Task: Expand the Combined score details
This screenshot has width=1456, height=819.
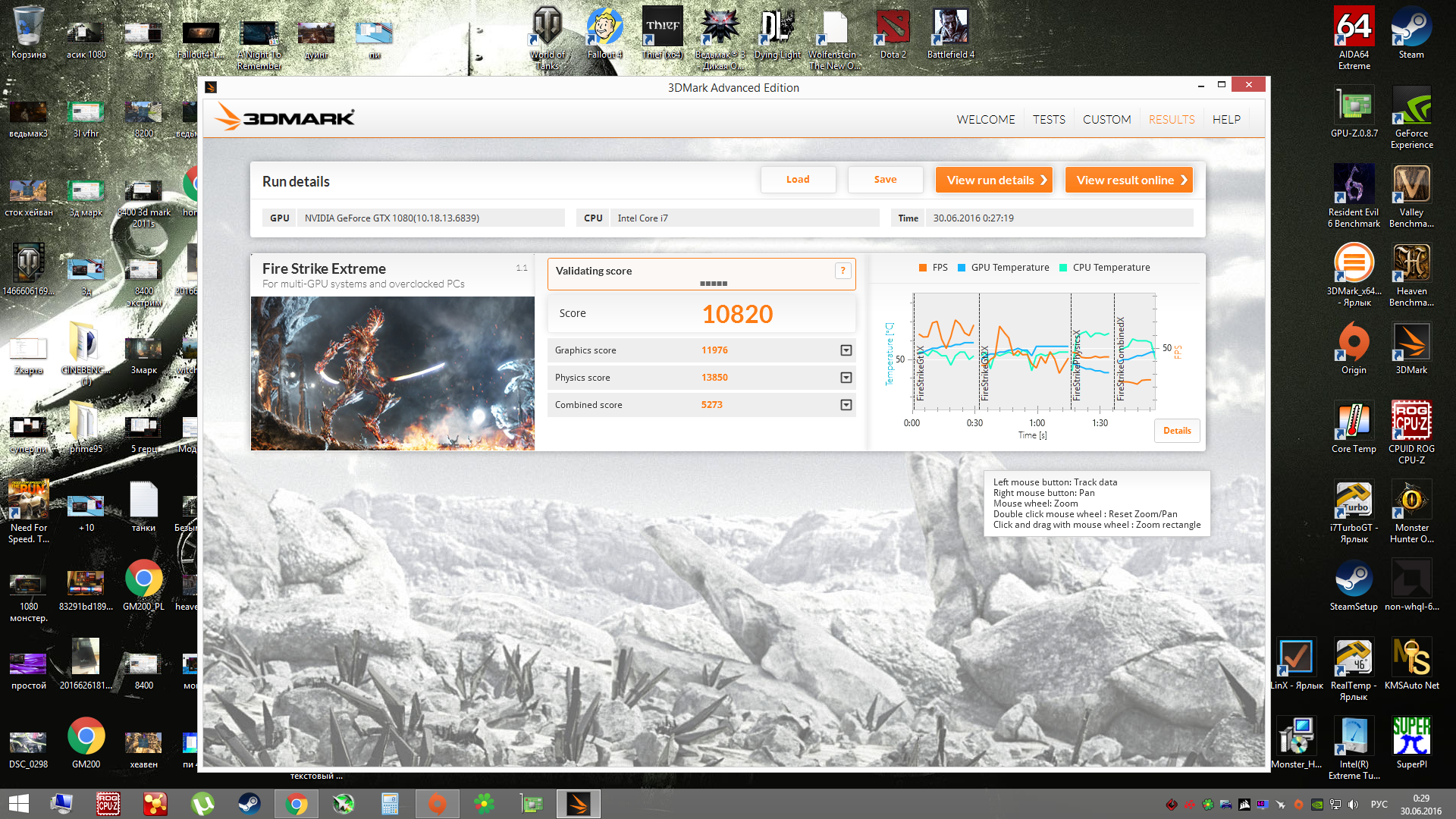Action: click(846, 405)
